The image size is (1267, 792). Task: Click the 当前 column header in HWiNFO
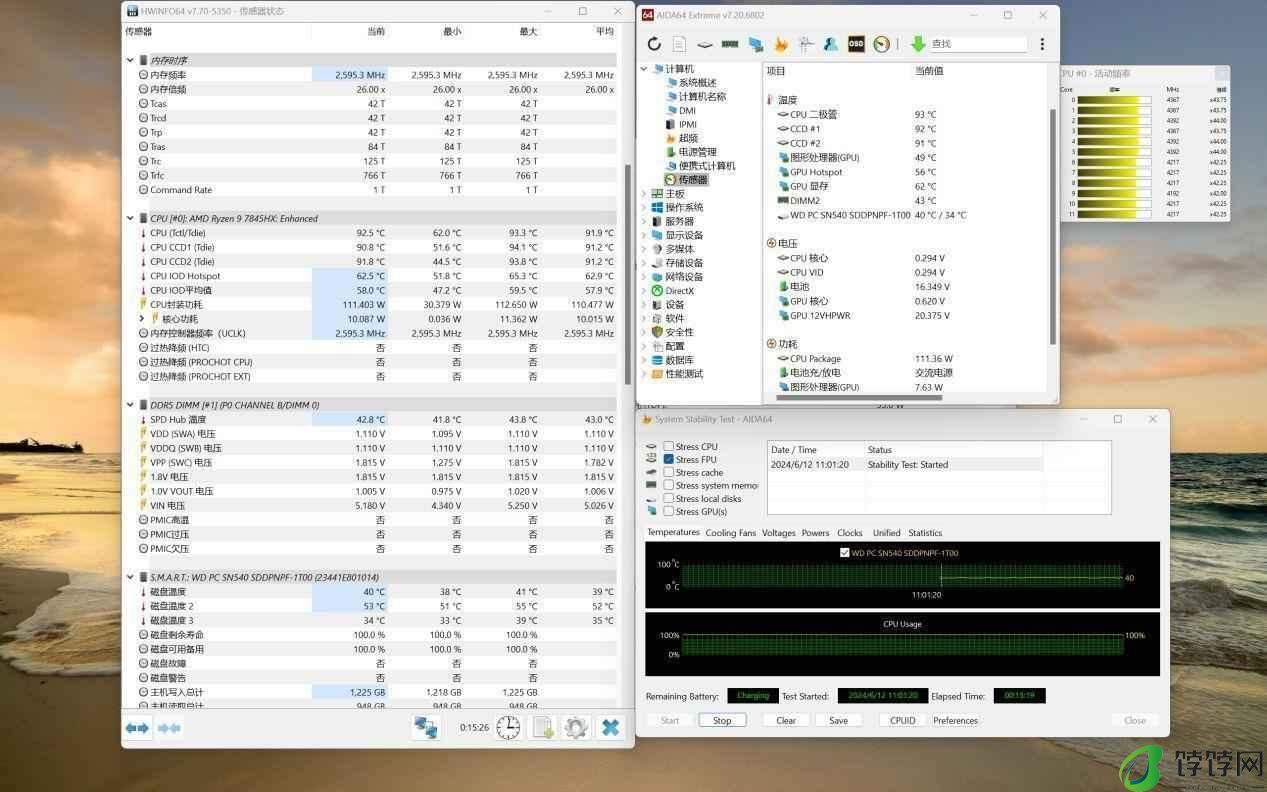375,31
